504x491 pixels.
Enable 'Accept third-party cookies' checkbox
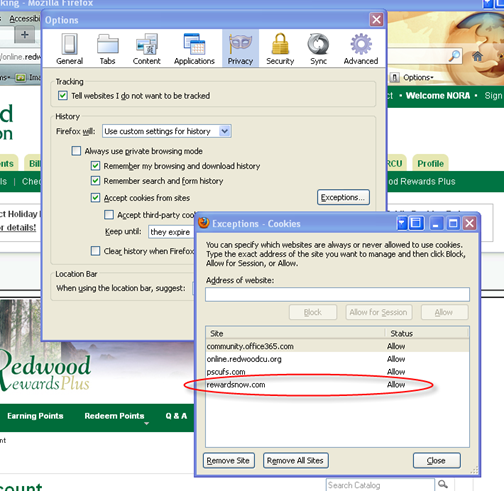point(109,214)
